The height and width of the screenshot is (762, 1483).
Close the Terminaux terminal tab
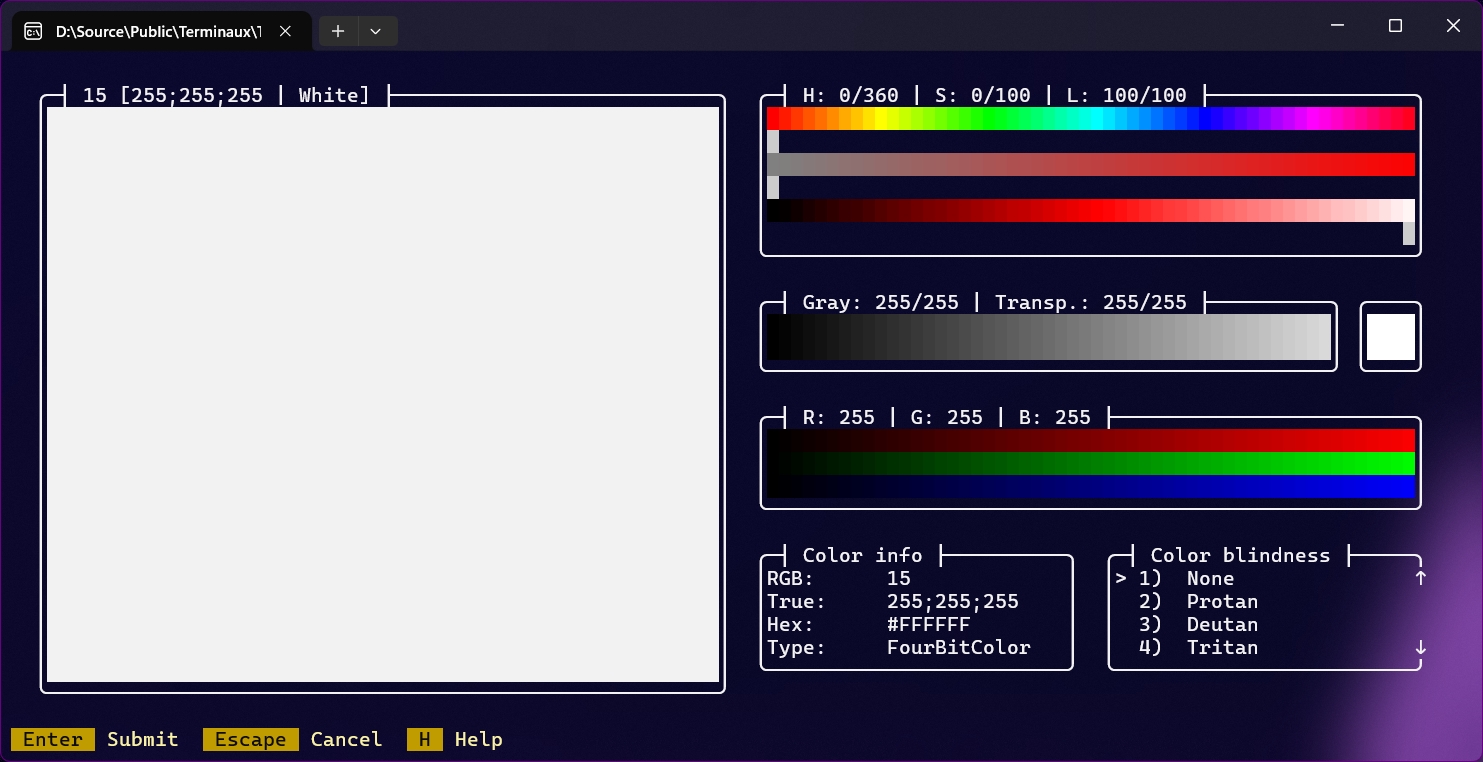[285, 31]
